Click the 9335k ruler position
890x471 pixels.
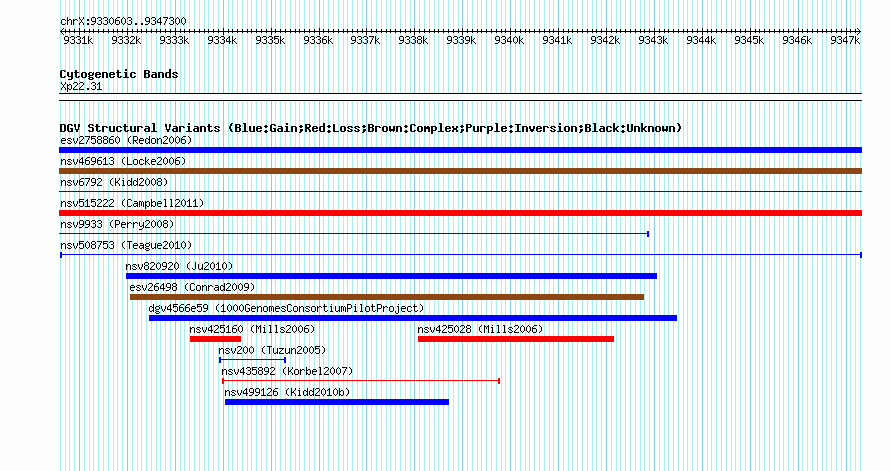click(x=270, y=40)
